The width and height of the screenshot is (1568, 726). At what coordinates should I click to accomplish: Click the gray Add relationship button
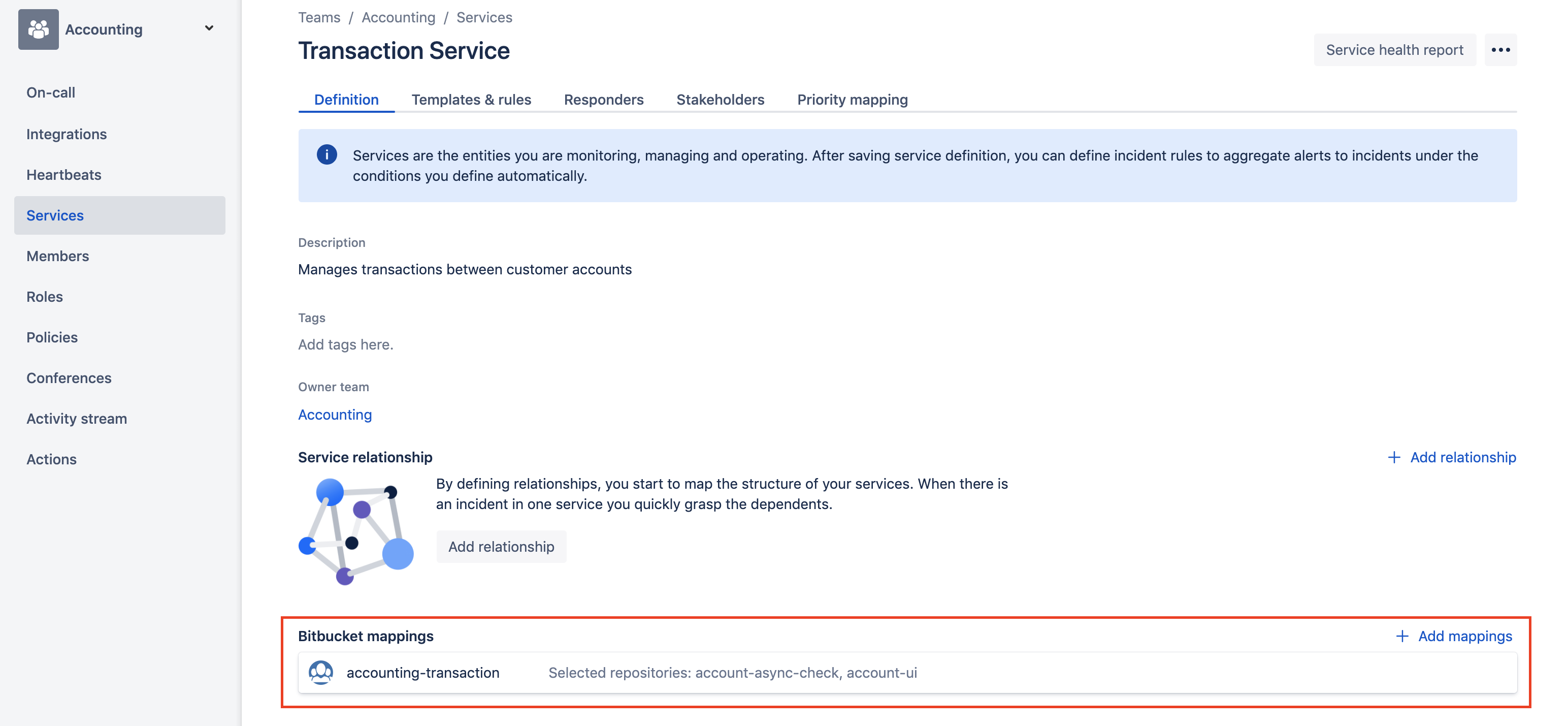pyautogui.click(x=501, y=546)
